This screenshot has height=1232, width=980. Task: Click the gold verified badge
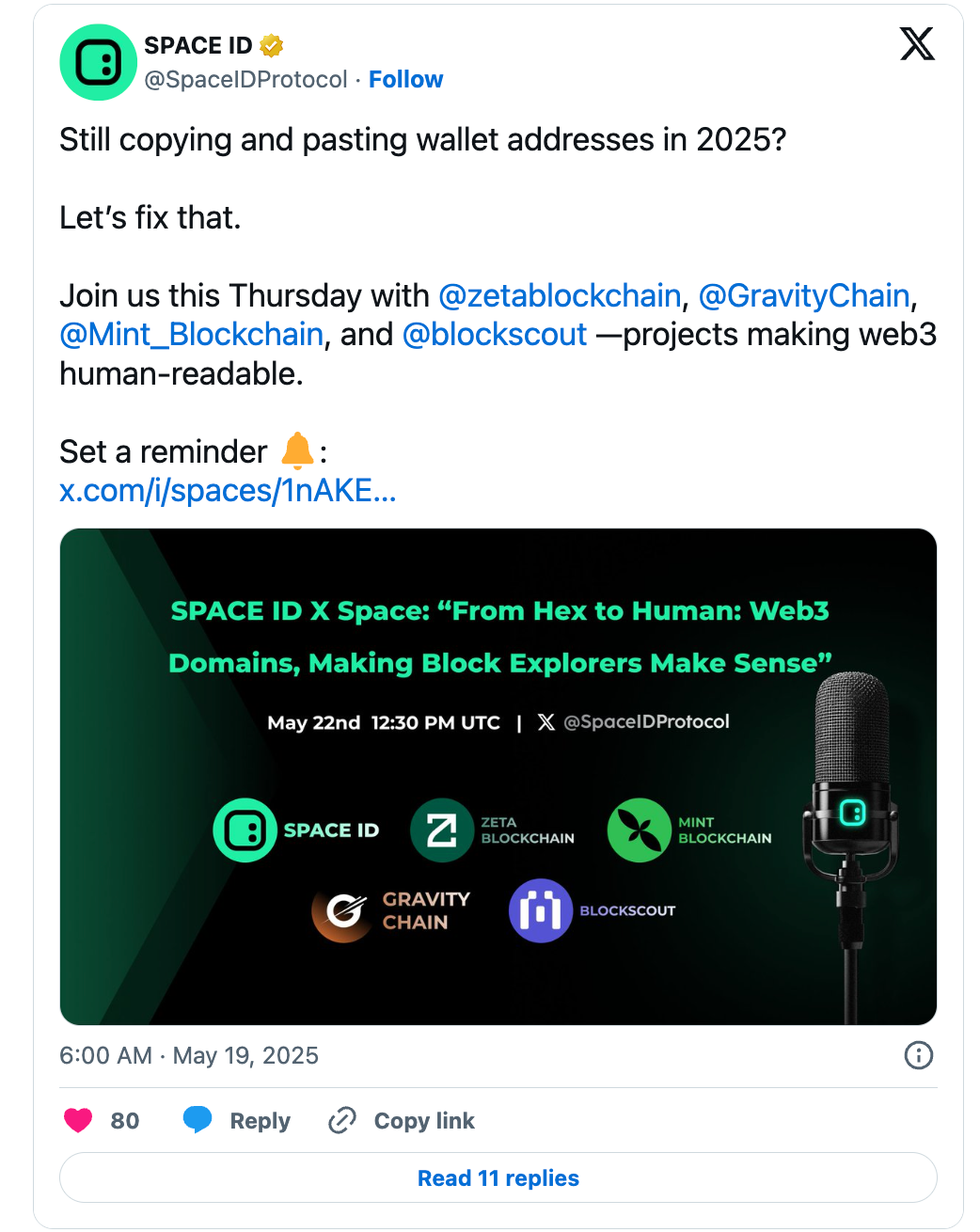[271, 43]
